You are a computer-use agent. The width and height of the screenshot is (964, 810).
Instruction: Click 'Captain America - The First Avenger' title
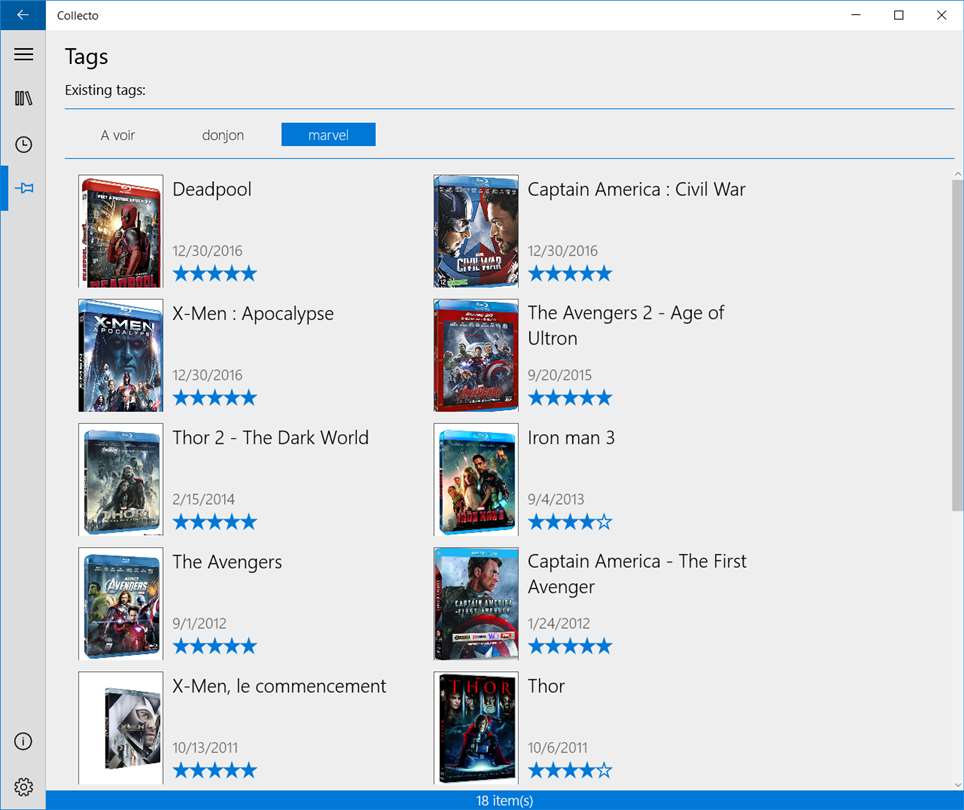click(x=637, y=574)
